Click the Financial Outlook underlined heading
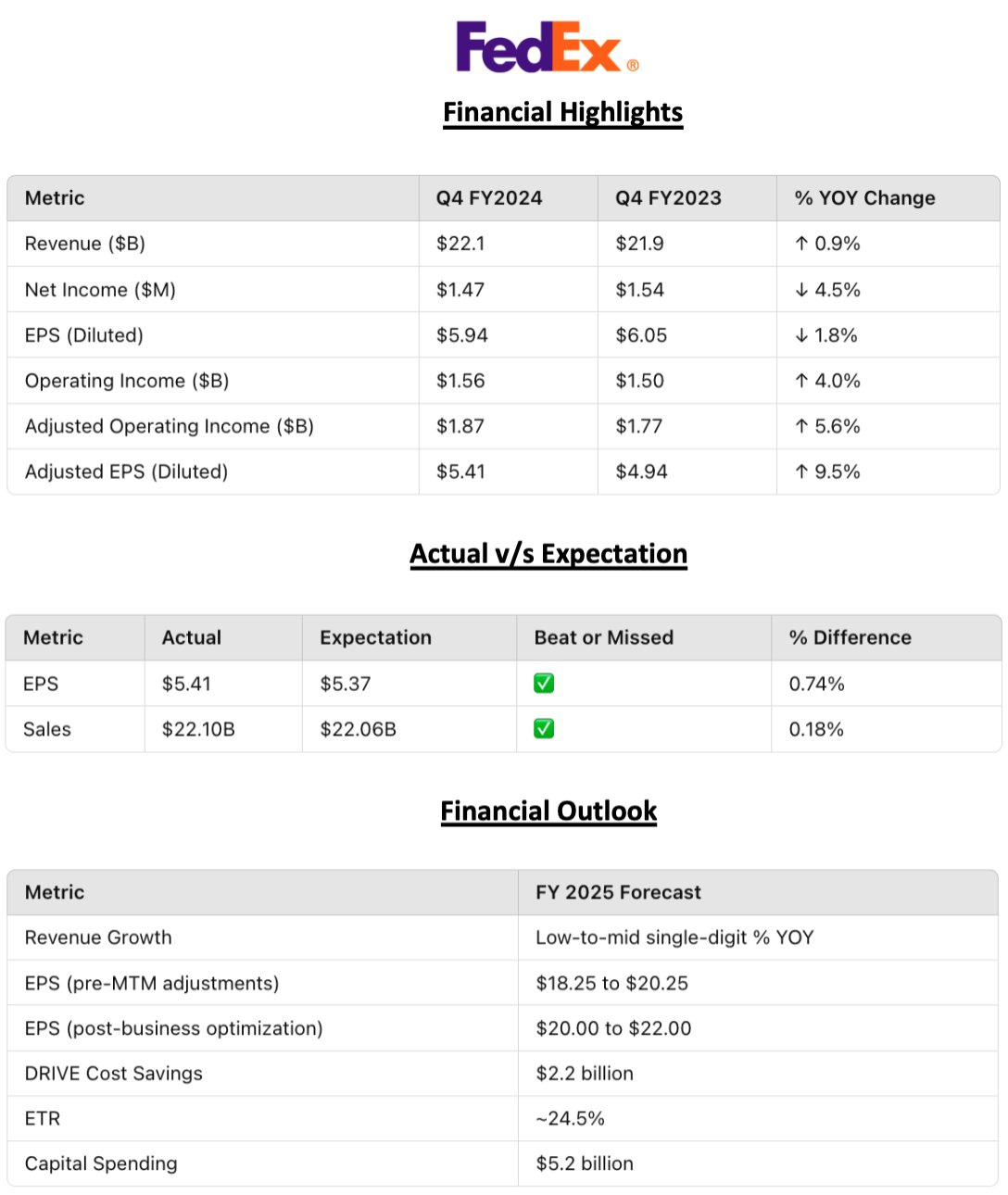The image size is (1008, 1195). (x=548, y=811)
